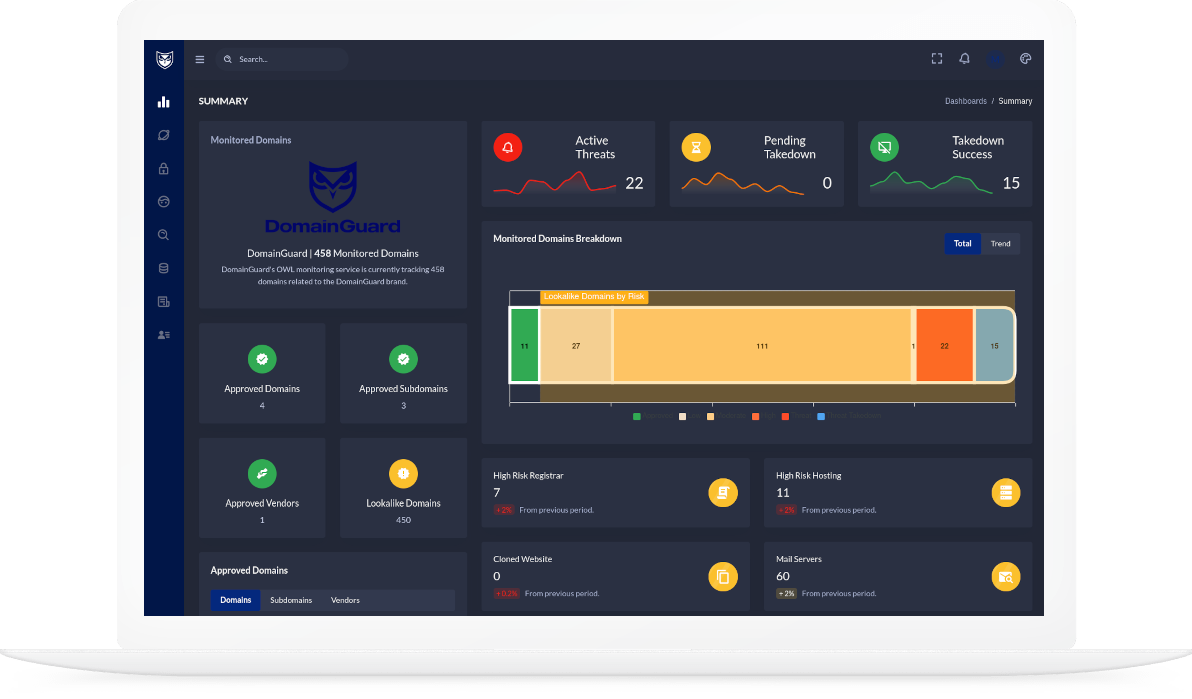Image resolution: width=1192 pixels, height=699 pixels.
Task: Click the DomainGuard logo in Monitored Domains
Action: [333, 197]
